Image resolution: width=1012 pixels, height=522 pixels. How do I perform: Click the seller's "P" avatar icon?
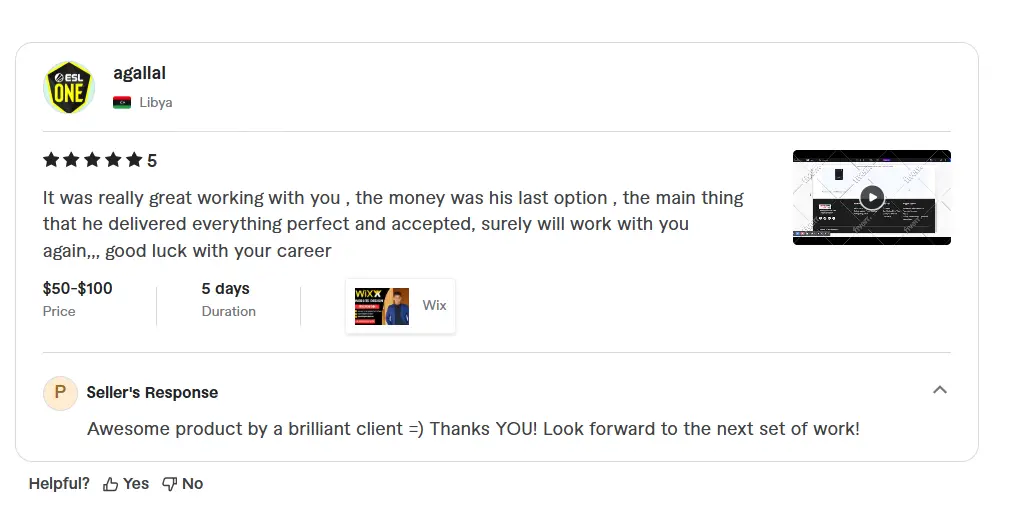coord(60,393)
